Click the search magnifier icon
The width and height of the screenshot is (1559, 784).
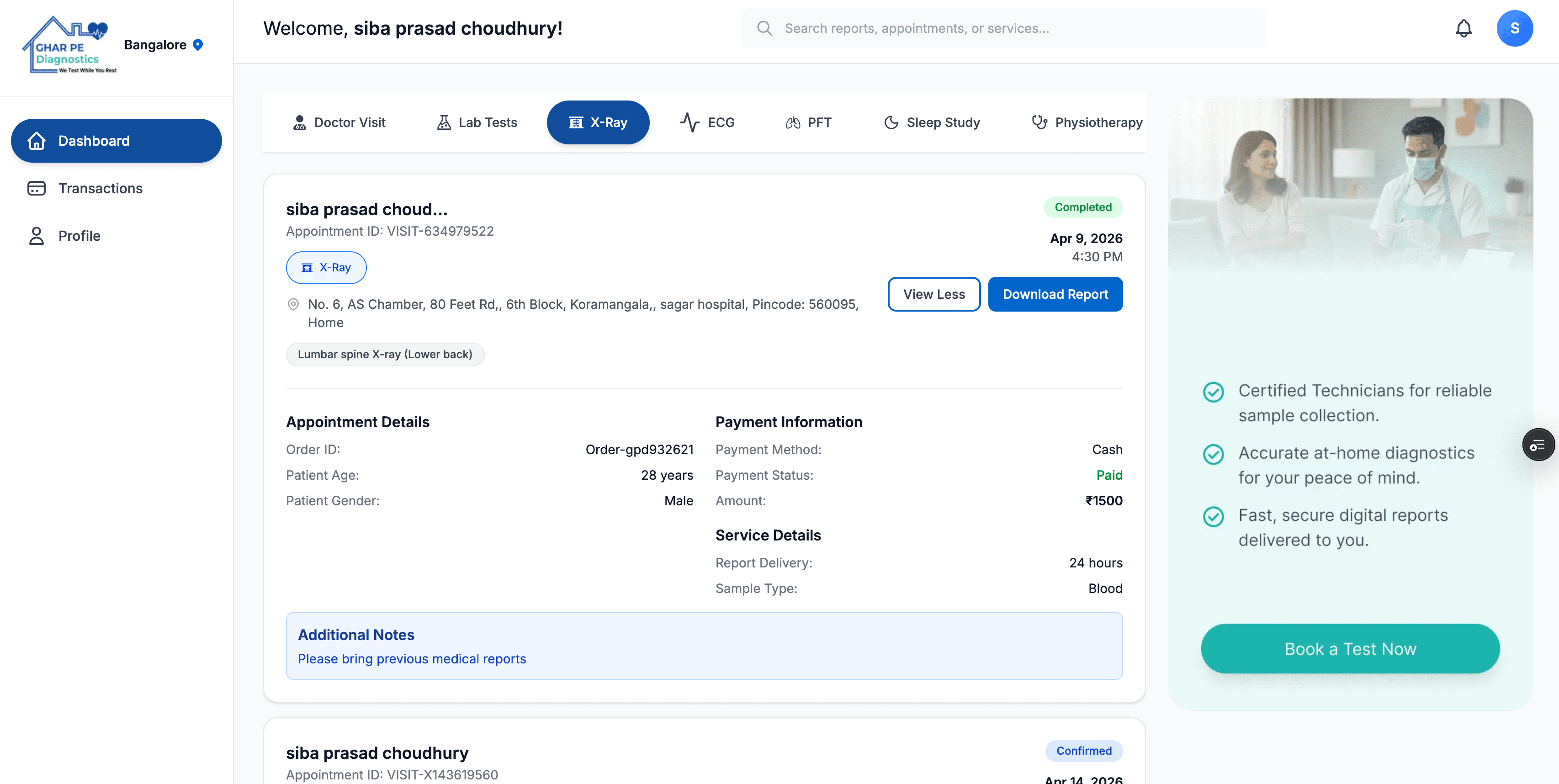coord(764,28)
